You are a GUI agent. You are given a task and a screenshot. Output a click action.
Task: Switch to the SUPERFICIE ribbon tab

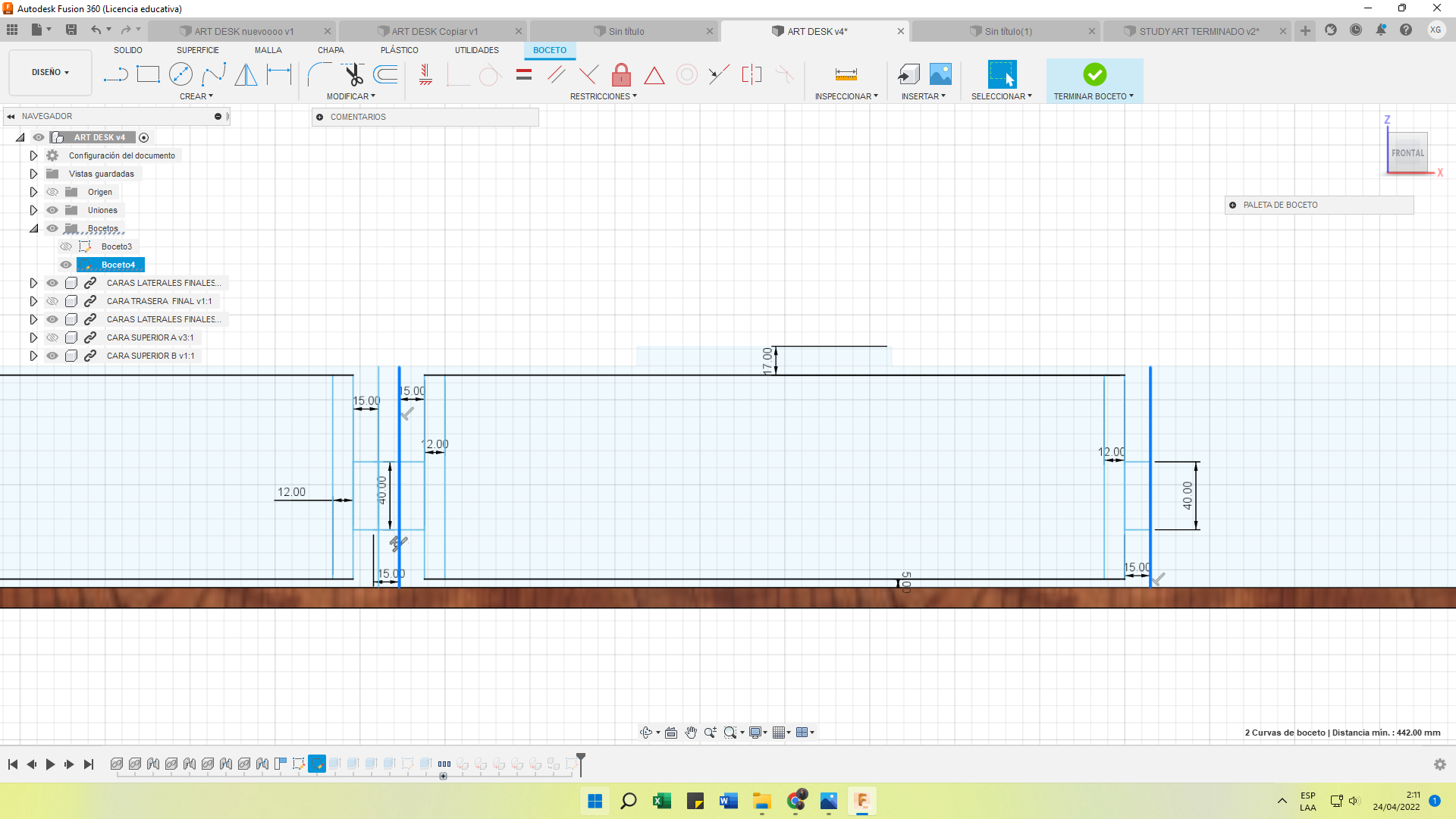197,50
